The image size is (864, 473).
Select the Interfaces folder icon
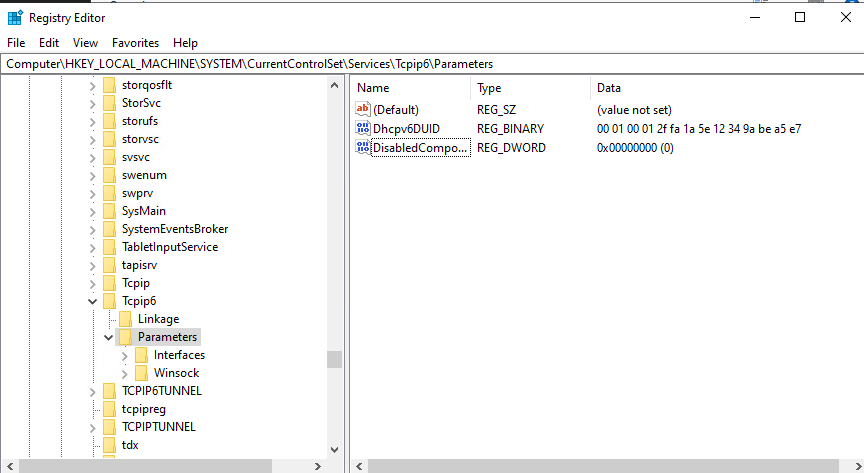point(141,355)
